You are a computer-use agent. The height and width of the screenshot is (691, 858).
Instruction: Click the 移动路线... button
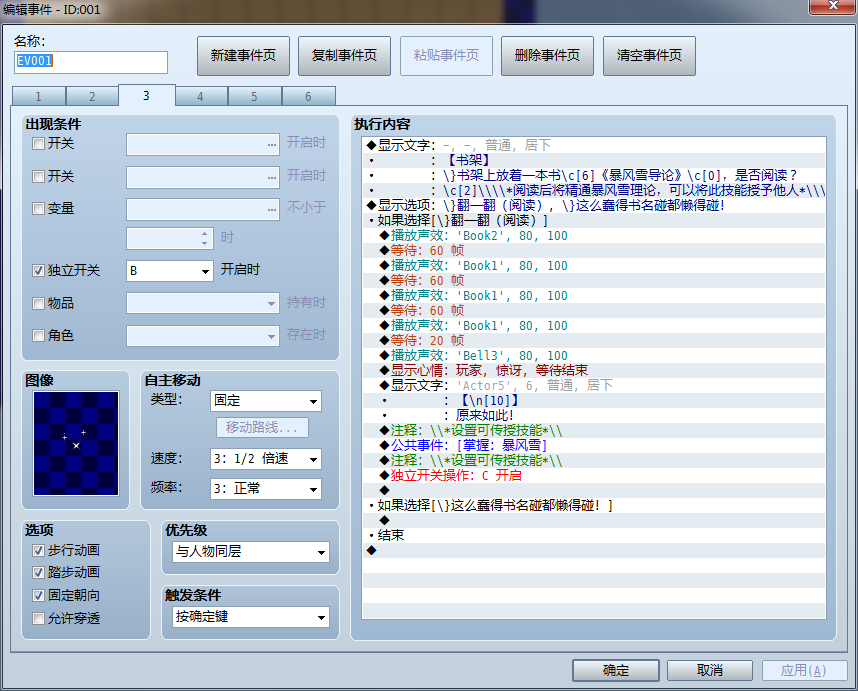coord(262,427)
